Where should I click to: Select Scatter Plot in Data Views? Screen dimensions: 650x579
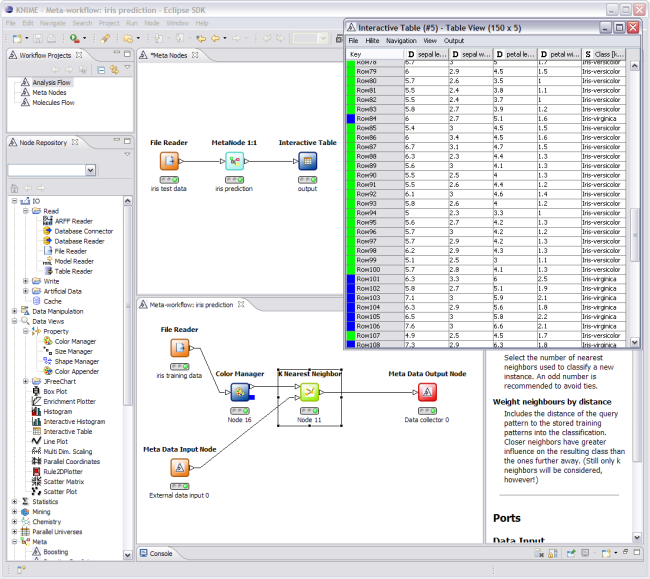pyautogui.click(x=60, y=492)
